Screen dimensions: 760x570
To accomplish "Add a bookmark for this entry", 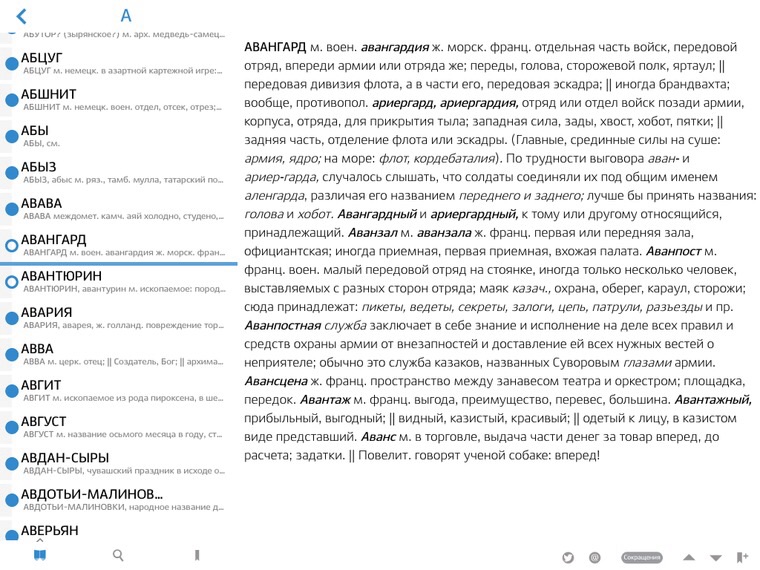I will click(x=743, y=558).
